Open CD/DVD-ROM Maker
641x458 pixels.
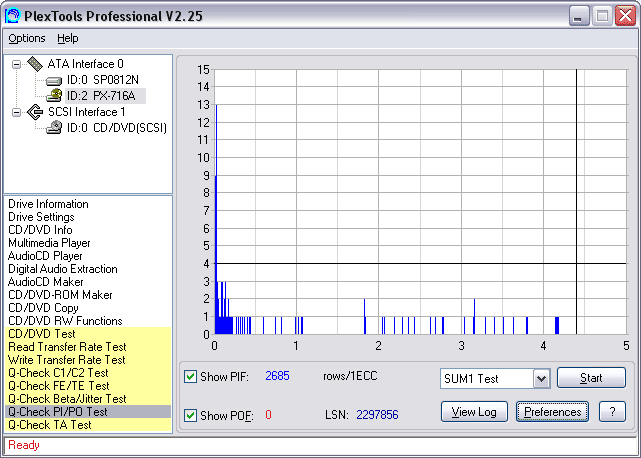point(60,295)
